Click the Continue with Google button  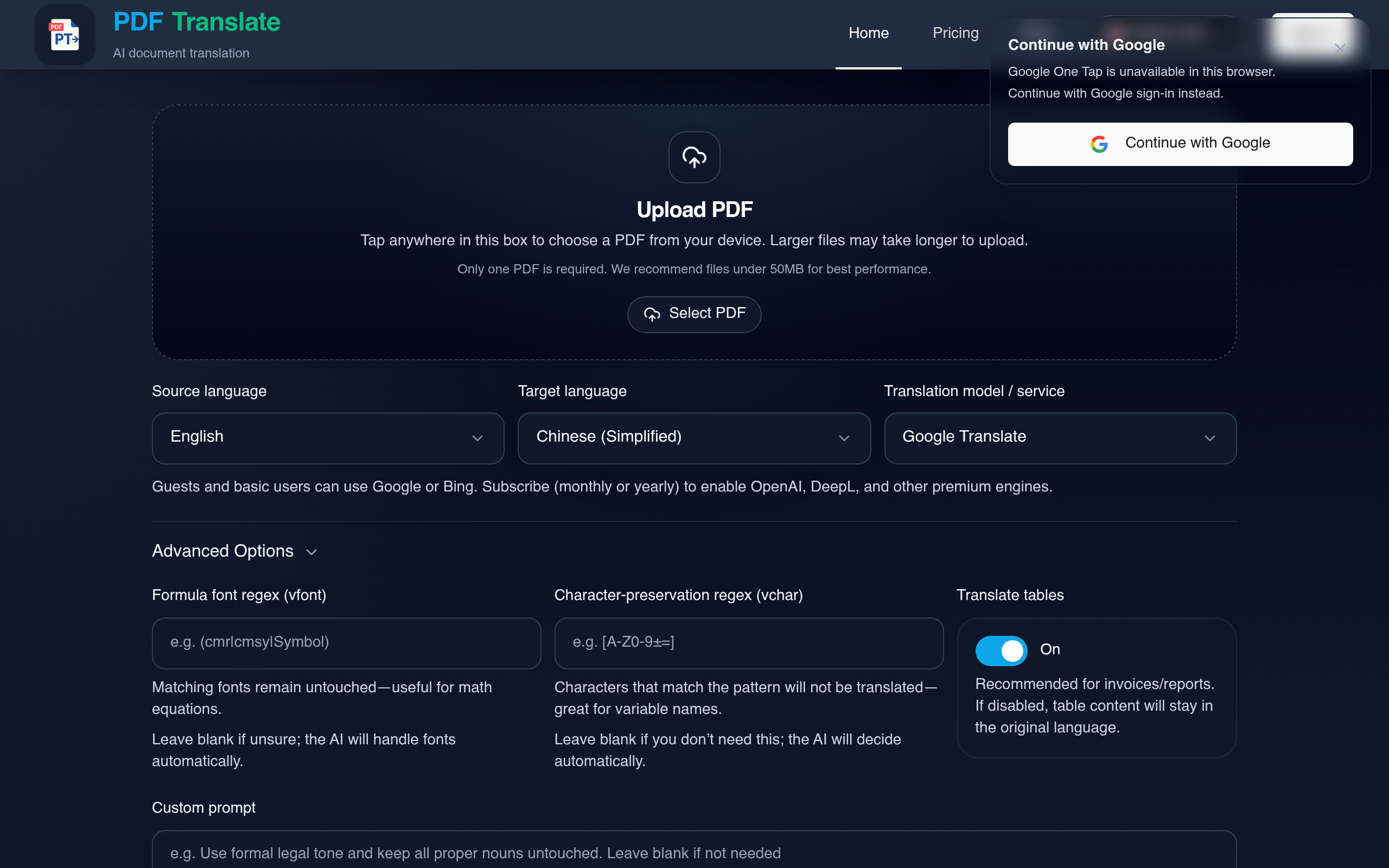(1180, 144)
